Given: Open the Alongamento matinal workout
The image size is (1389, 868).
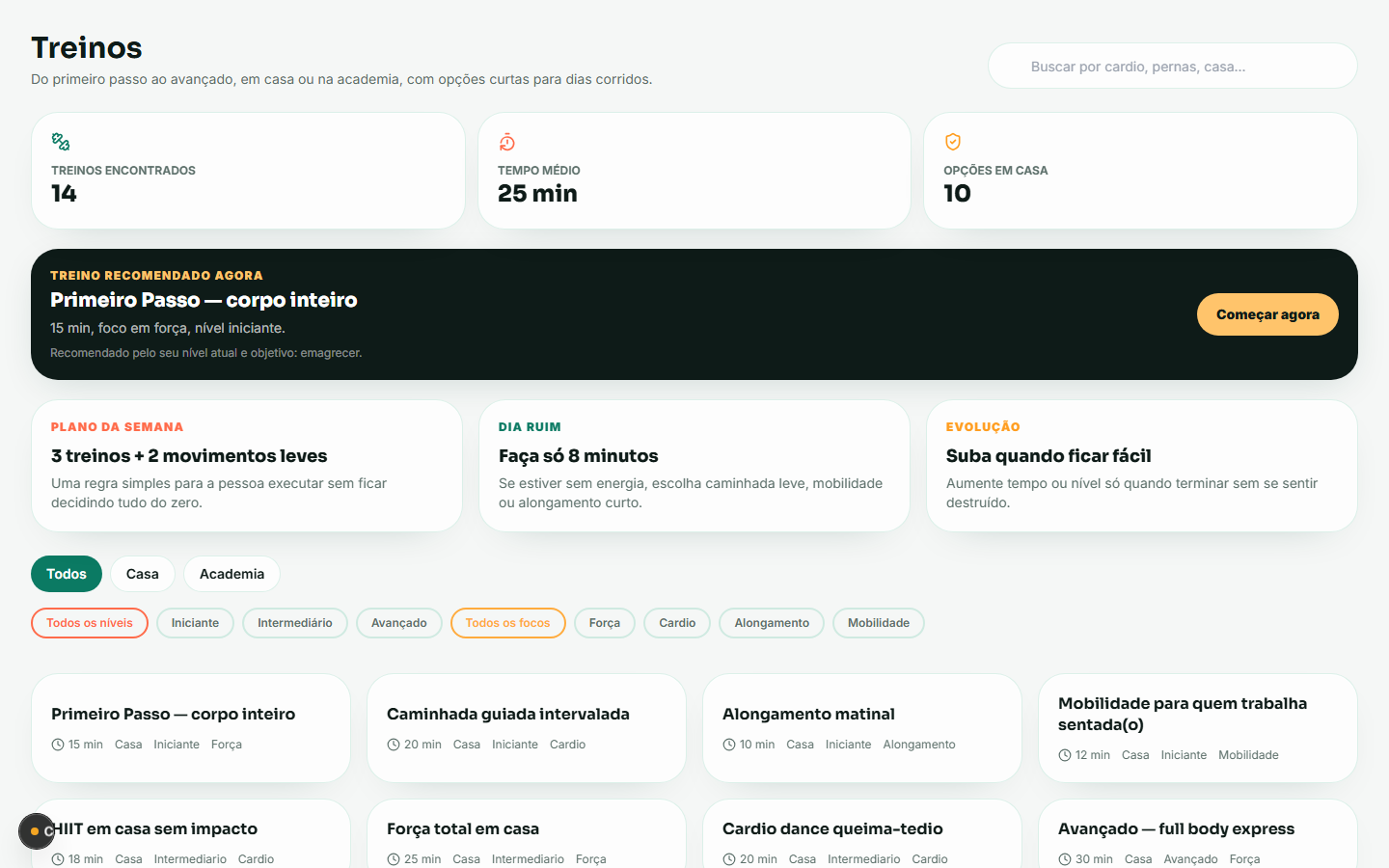Looking at the screenshot, I should 862,728.
